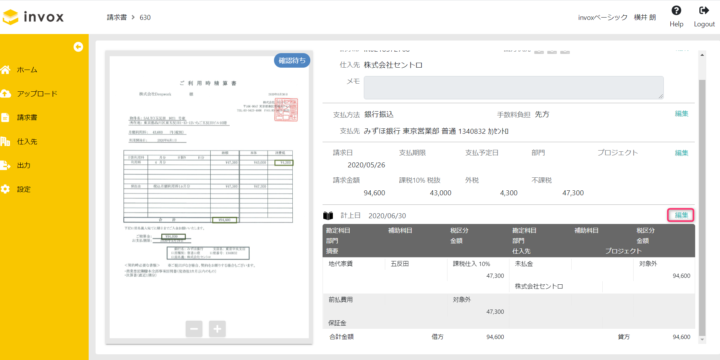
Task: Click the 株式会社セントロ cell in journal table
Action: pos(539,287)
